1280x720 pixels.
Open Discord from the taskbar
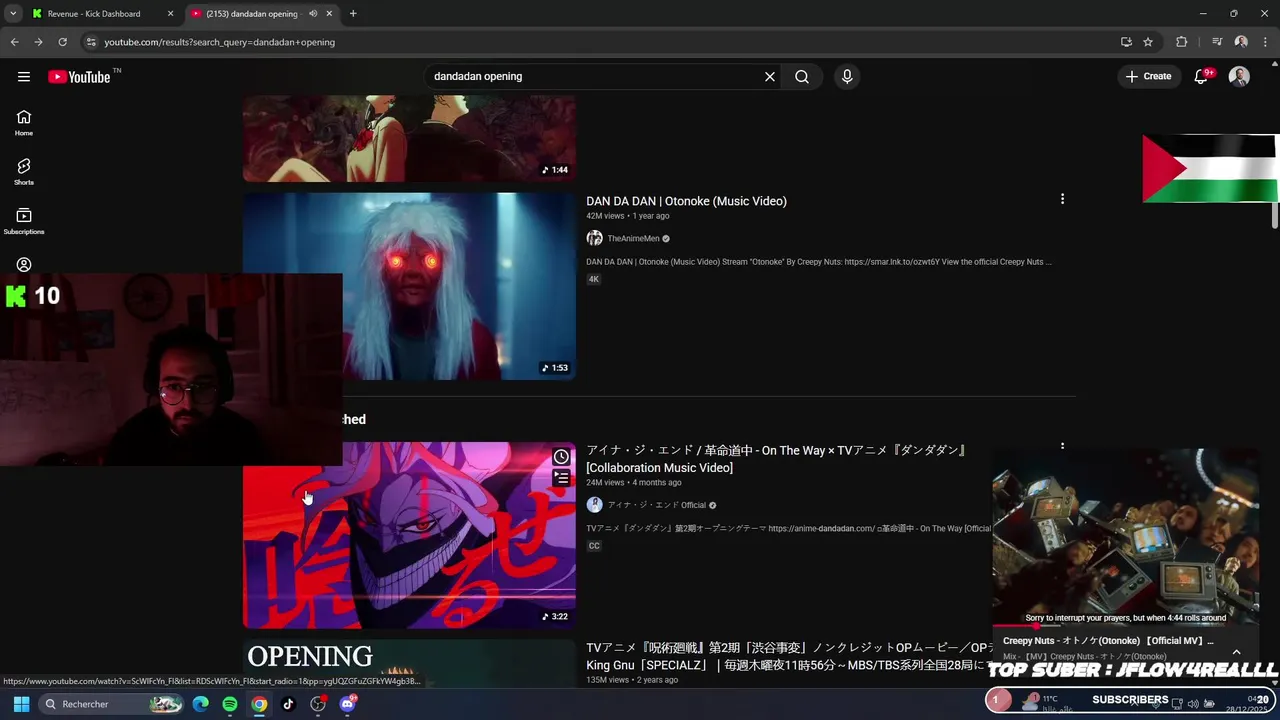point(347,704)
